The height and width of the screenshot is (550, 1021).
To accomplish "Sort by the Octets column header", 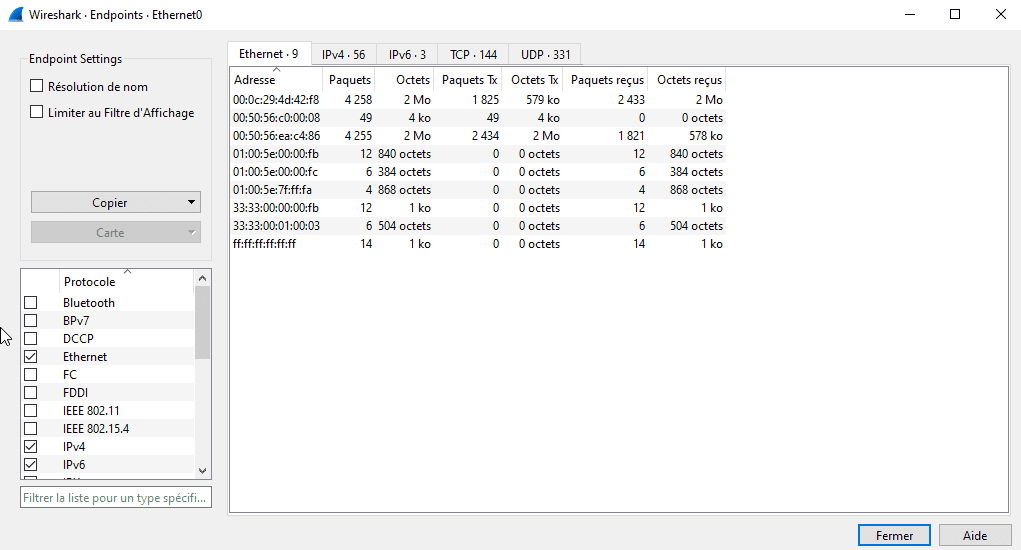I will pos(404,79).
